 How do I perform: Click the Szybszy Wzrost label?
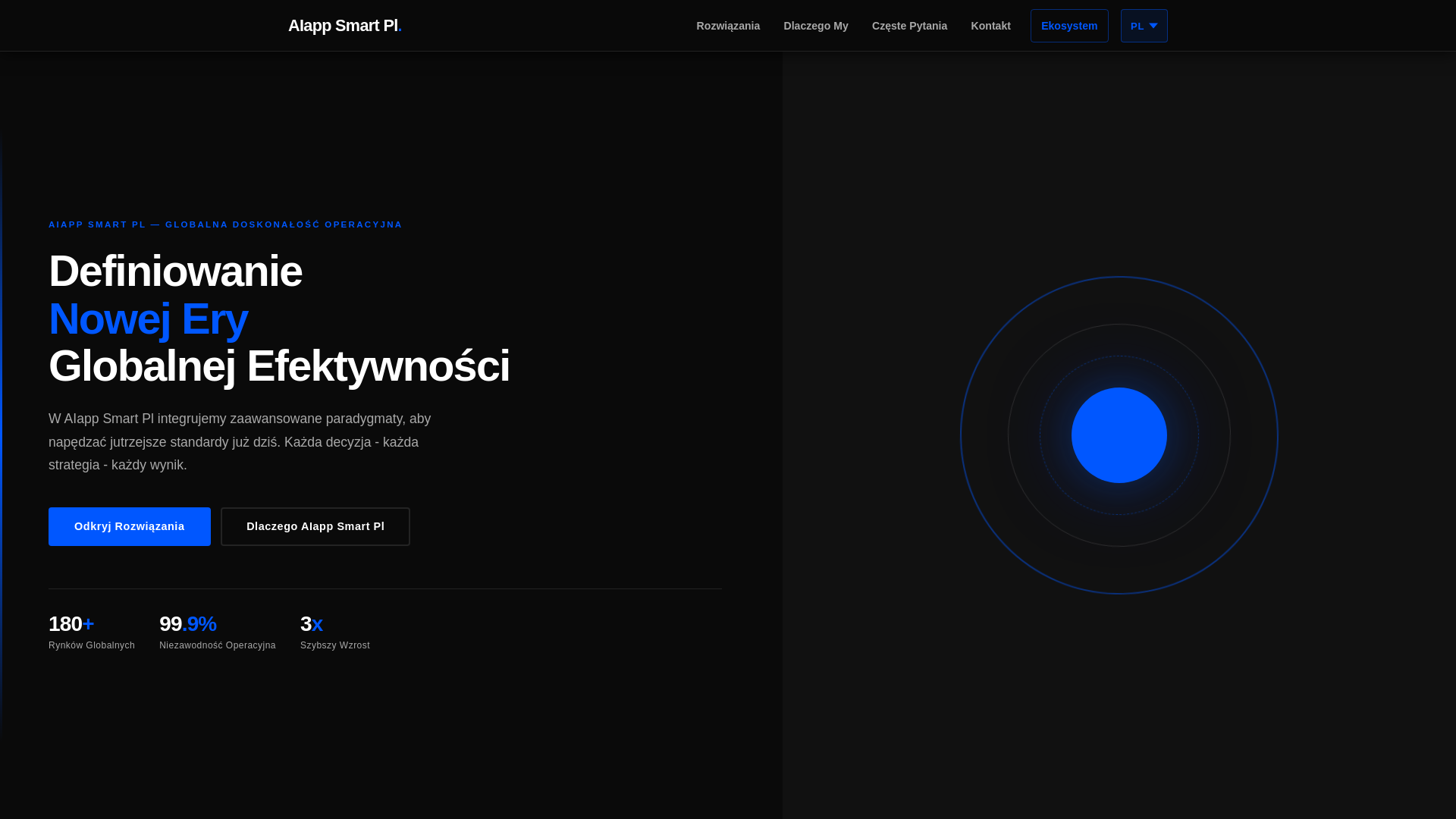tap(335, 645)
